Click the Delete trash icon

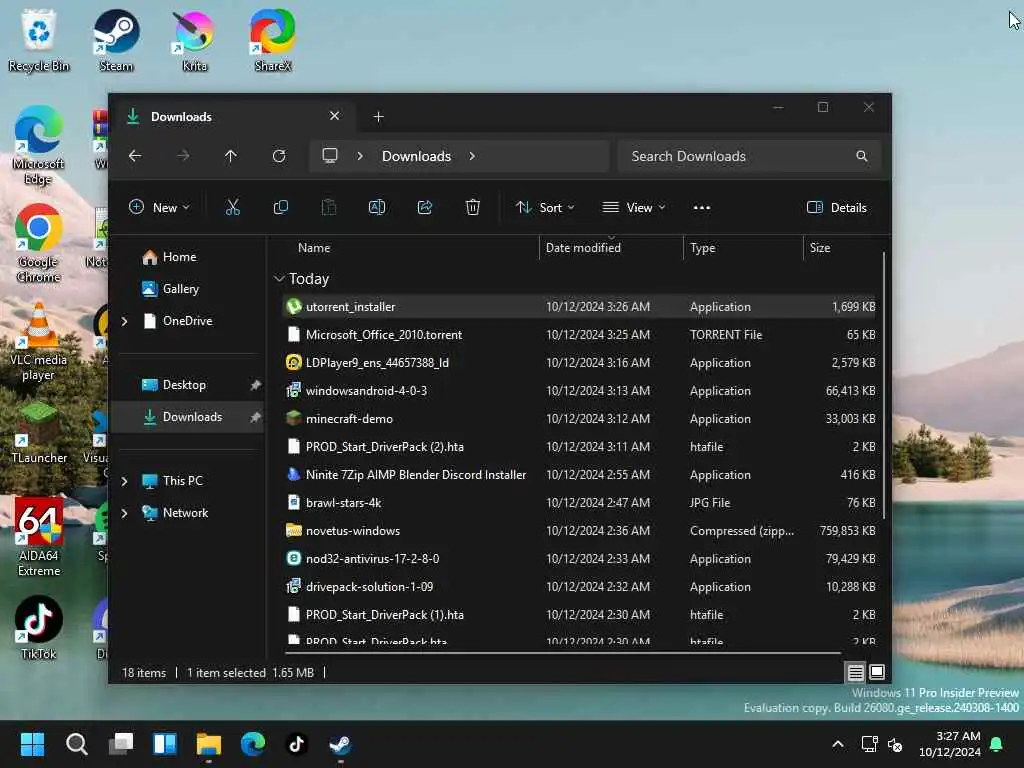coord(473,208)
